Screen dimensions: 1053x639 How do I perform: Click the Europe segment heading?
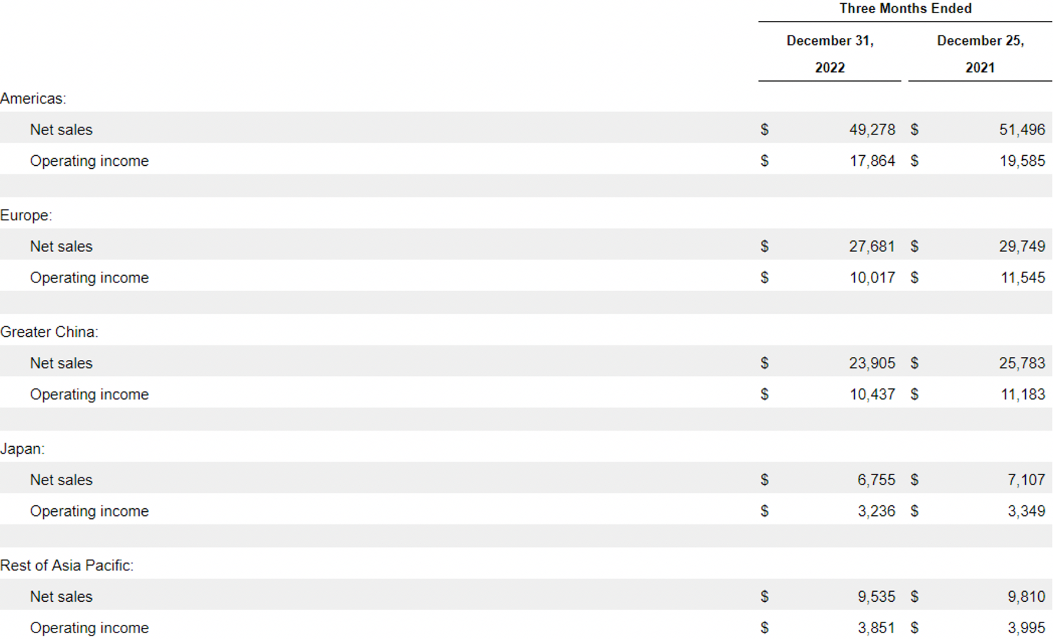(26, 215)
